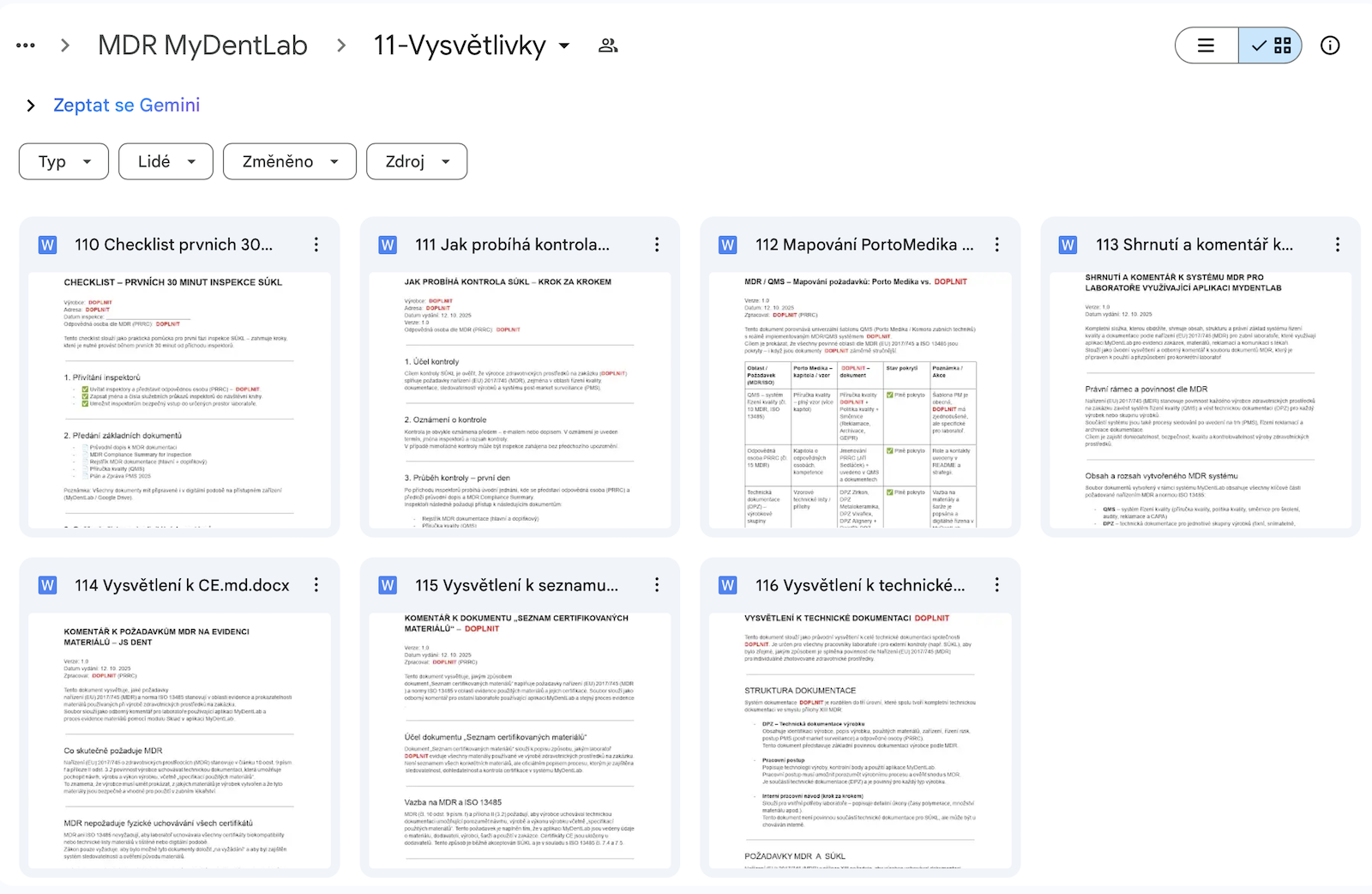Image resolution: width=1372 pixels, height=894 pixels.
Task: Click the shared folder people icon
Action: tap(608, 45)
